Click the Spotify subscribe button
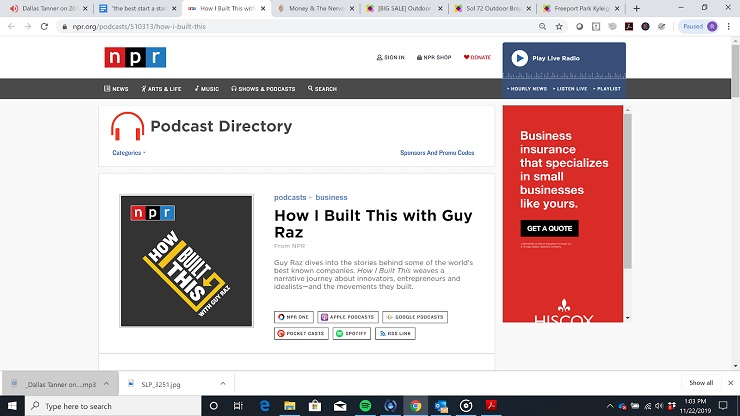Image resolution: width=740 pixels, height=416 pixels. tap(352, 333)
